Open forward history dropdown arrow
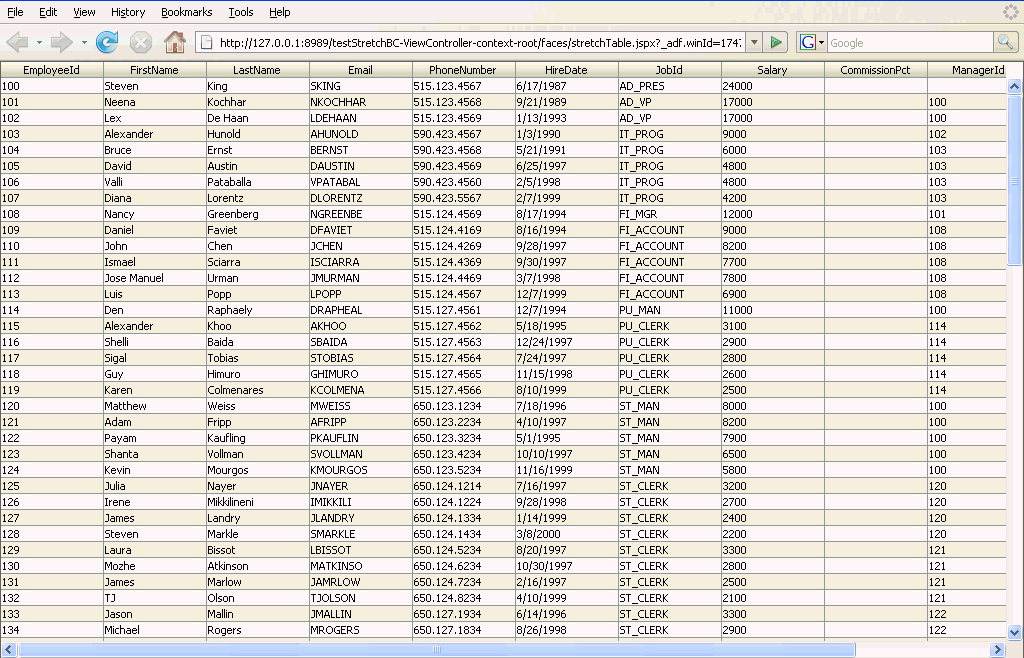Screen dimensions: 1024x658 pos(84,43)
